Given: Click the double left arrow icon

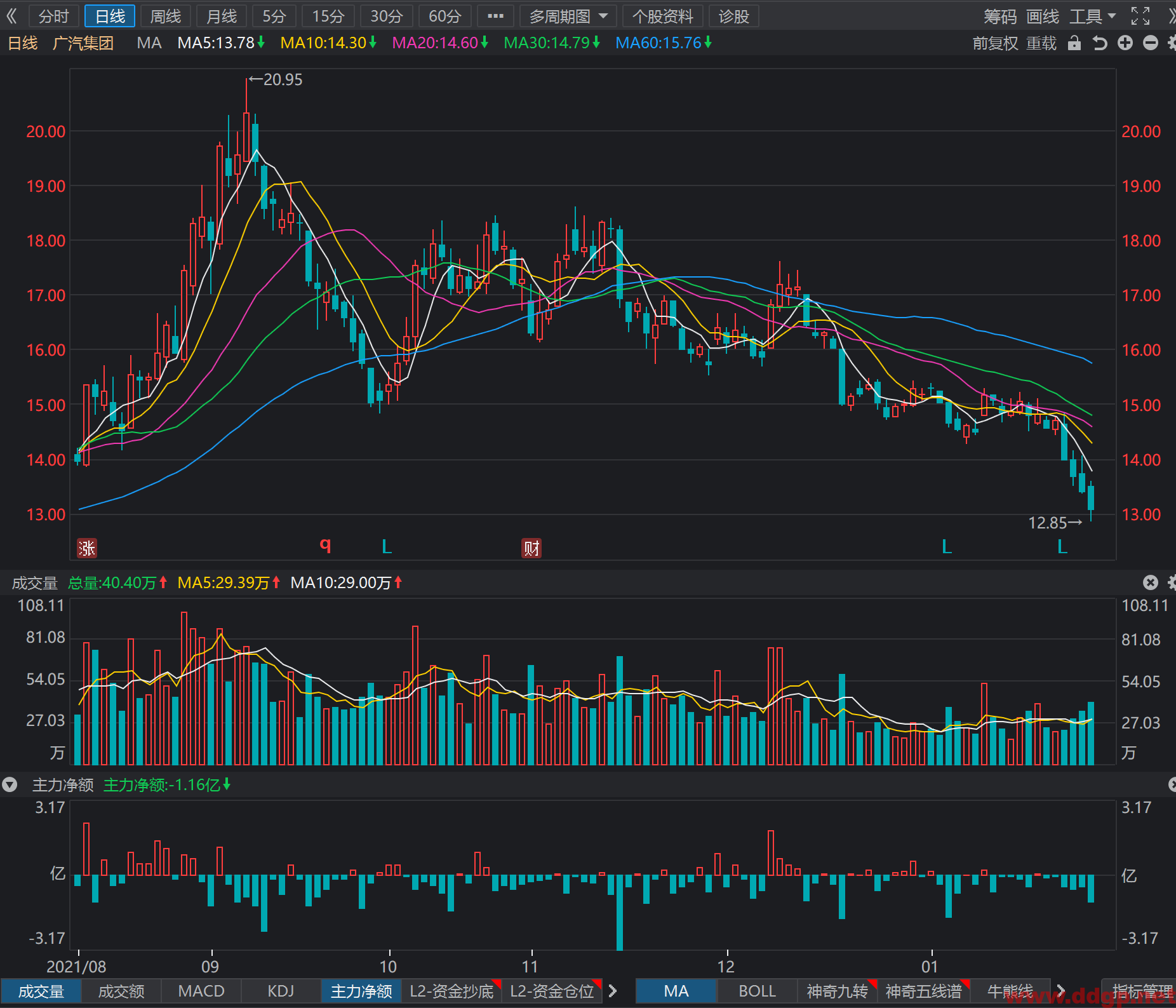Looking at the screenshot, I should tap(11, 16).
